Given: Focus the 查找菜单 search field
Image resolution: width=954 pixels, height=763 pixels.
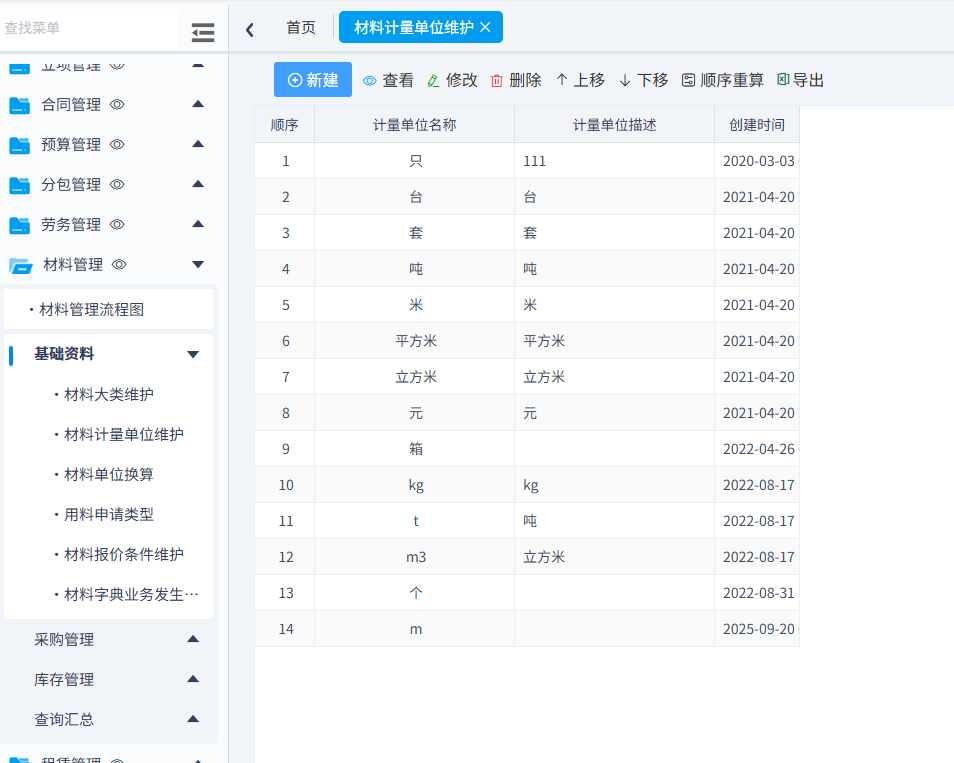Looking at the screenshot, I should 89,28.
